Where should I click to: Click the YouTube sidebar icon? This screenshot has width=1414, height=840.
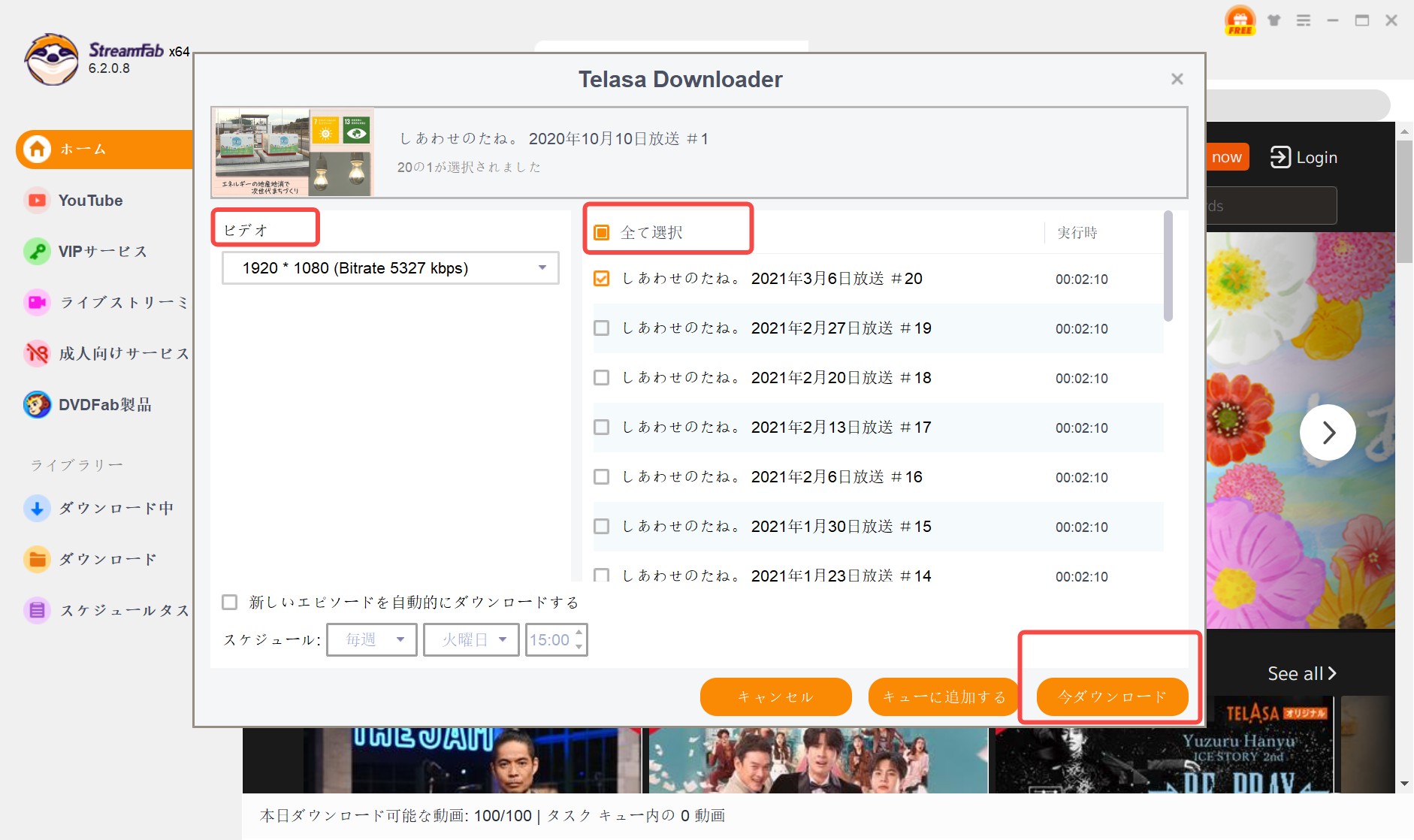click(x=36, y=201)
